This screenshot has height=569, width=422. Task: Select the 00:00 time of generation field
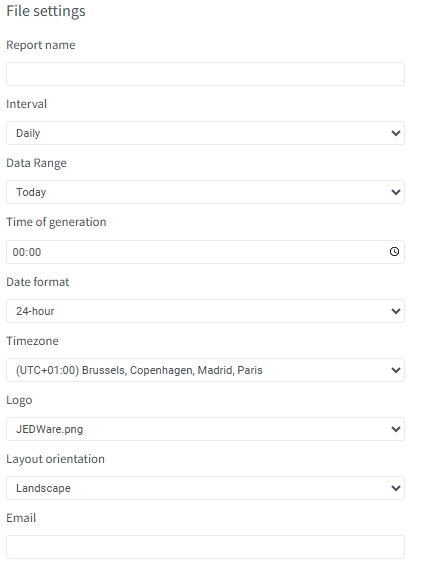(205, 252)
